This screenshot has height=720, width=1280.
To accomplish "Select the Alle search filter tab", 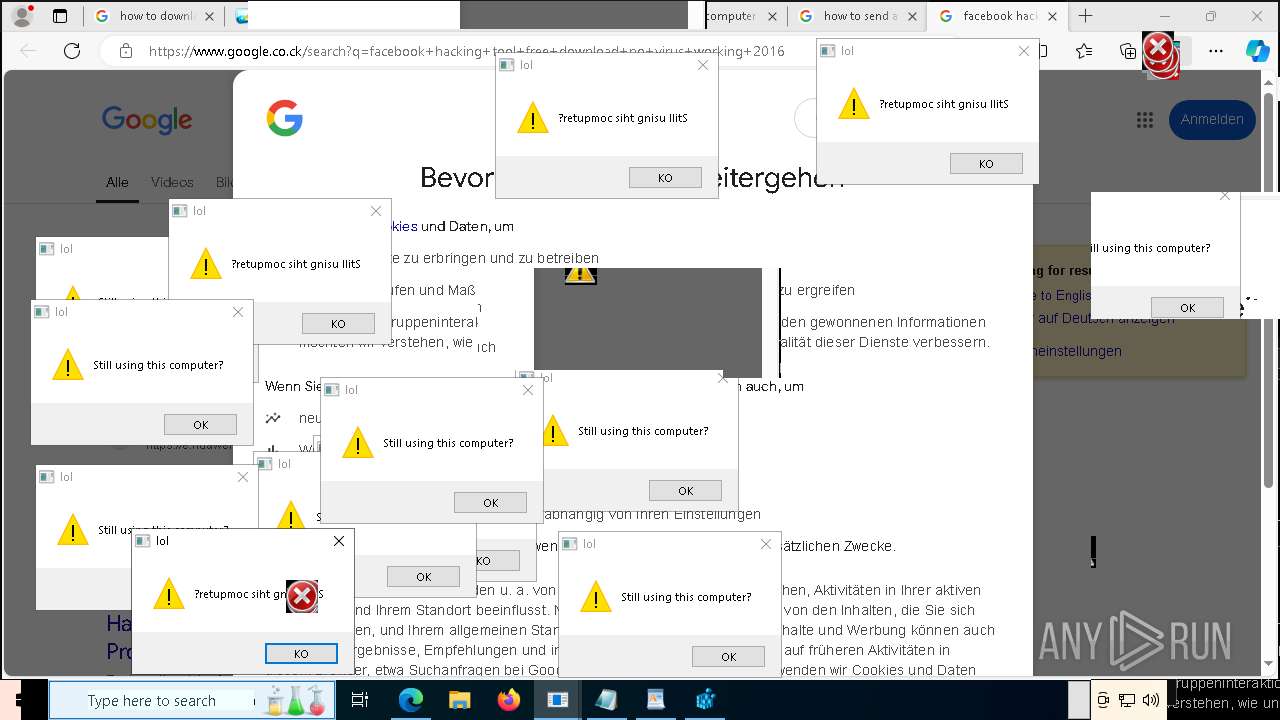I will click(x=117, y=182).
